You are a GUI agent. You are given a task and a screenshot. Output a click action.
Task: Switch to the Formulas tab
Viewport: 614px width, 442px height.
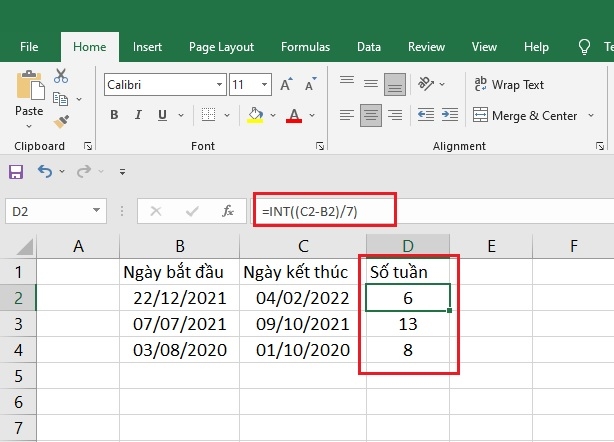point(305,47)
